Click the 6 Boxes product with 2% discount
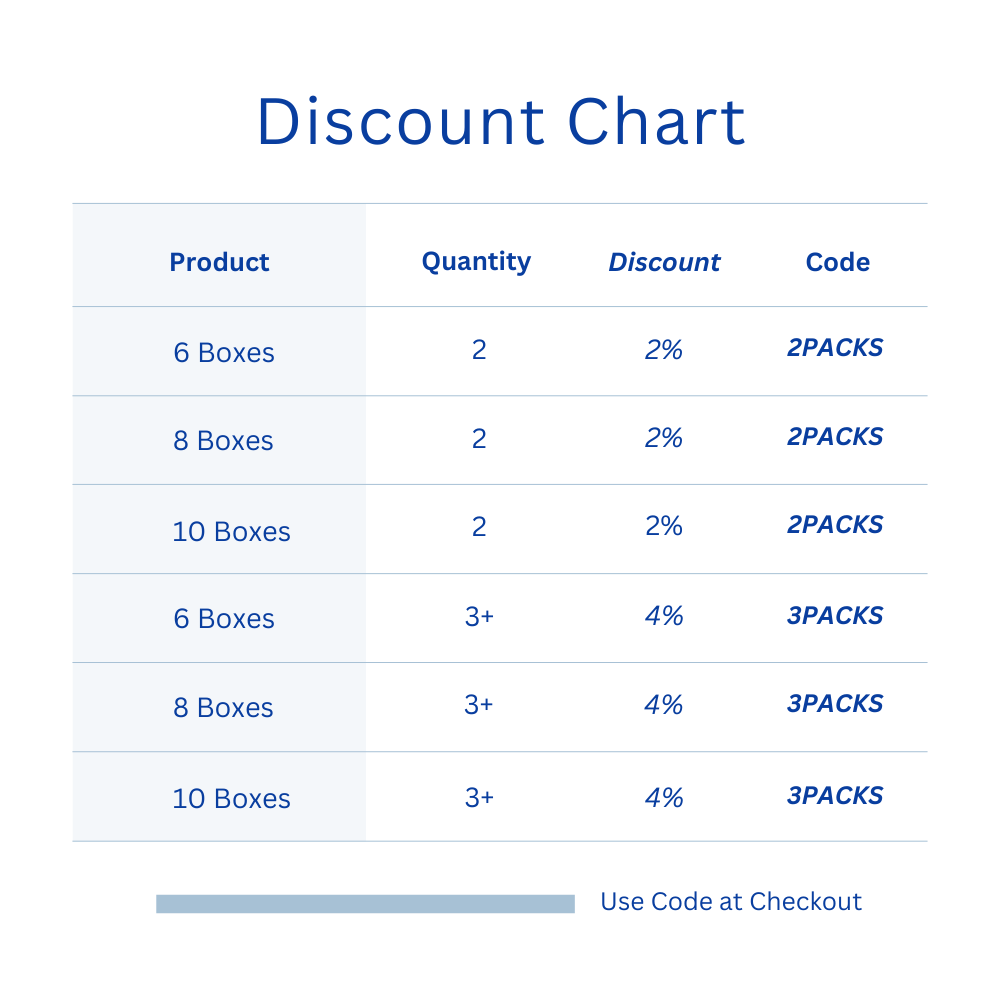 pos(224,352)
